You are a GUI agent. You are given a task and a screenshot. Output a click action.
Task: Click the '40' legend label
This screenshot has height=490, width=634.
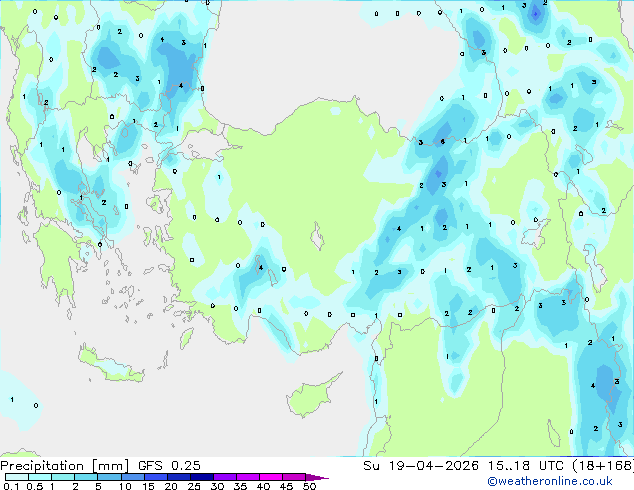[x=264, y=486]
